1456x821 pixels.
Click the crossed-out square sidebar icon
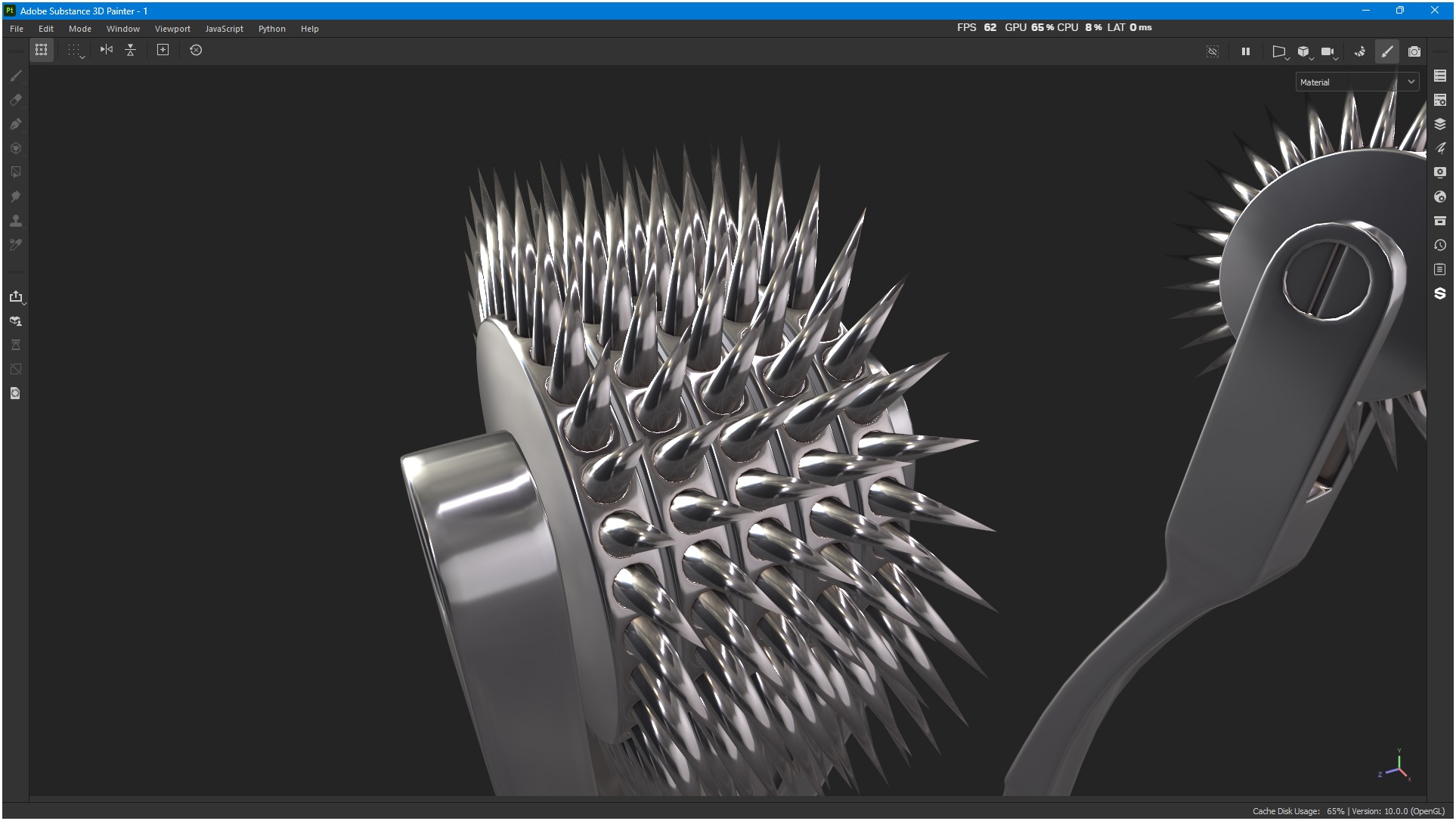(16, 369)
